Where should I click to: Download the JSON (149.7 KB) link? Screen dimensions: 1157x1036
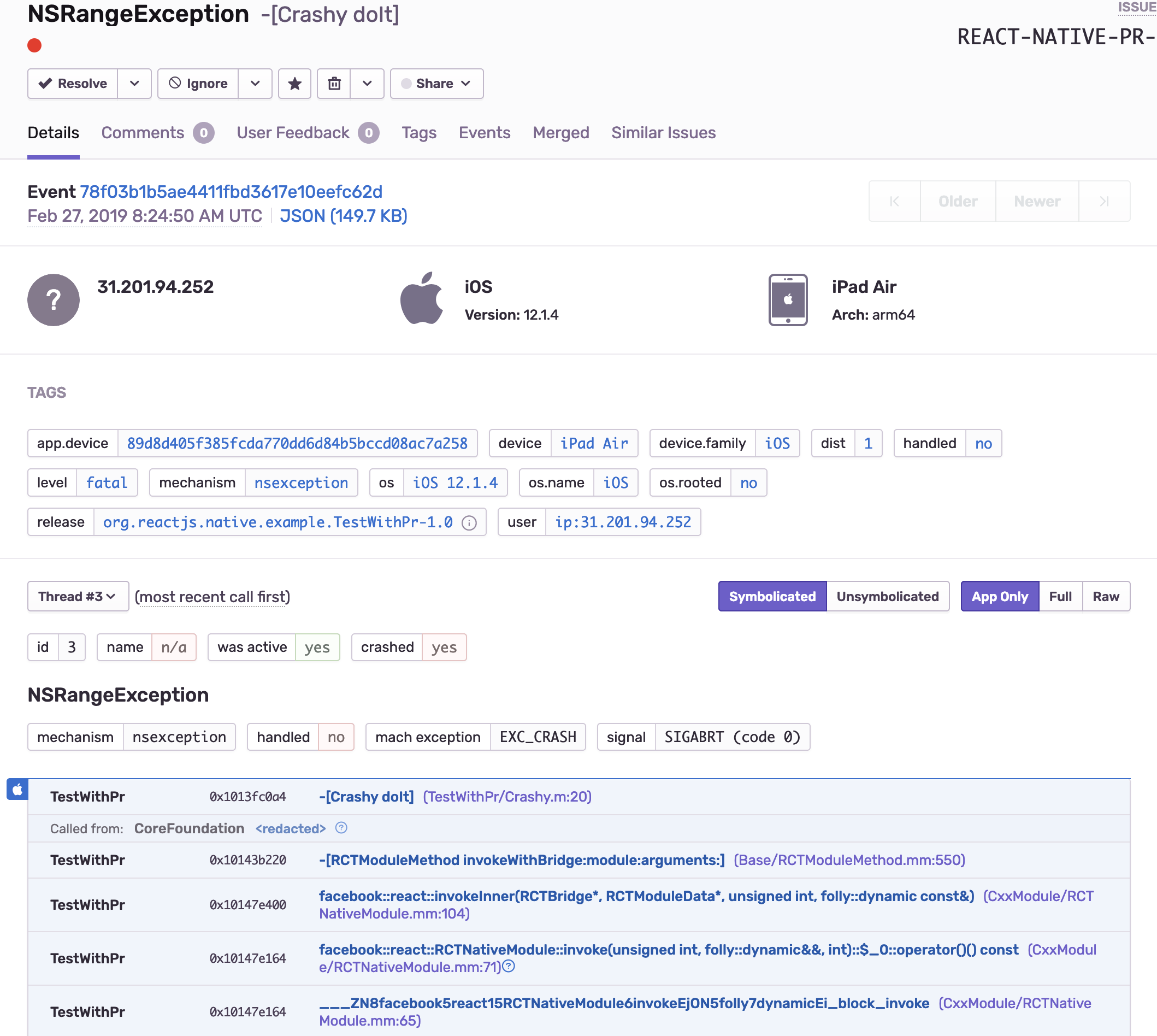click(x=343, y=216)
